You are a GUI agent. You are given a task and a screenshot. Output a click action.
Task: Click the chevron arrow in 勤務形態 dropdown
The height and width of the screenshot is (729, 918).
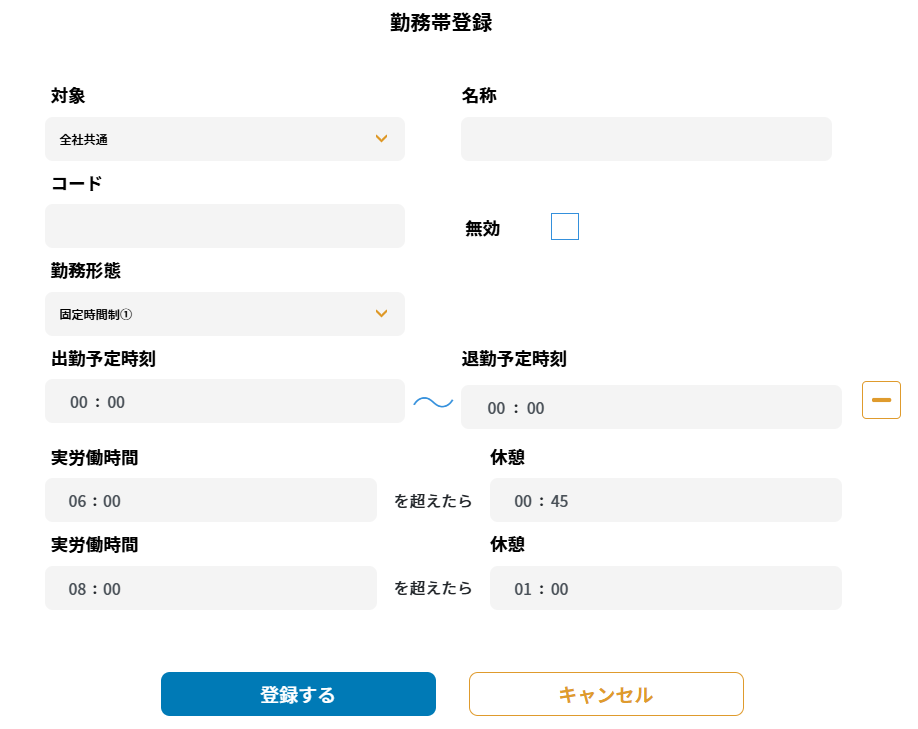pos(381,314)
